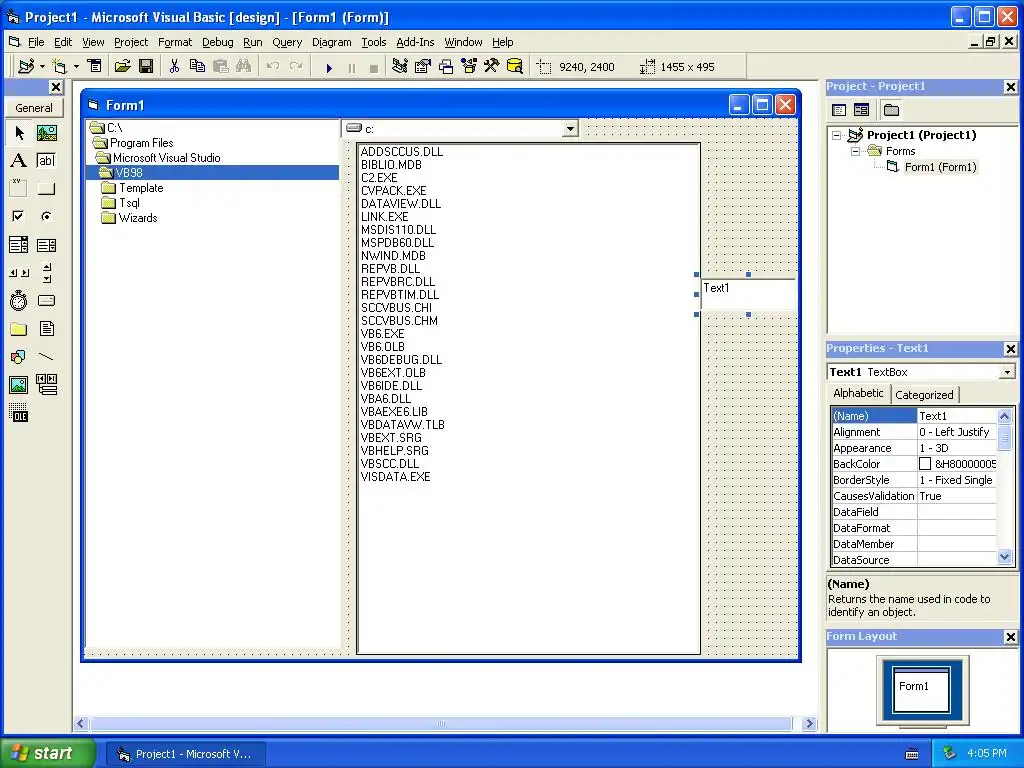Open the Properties object selector dropdown
Screen dimensions: 1024x768
(1007, 372)
